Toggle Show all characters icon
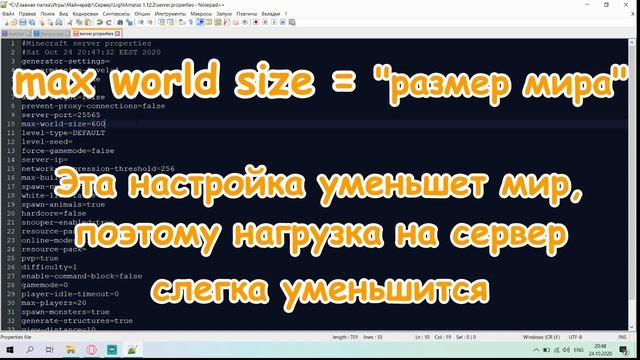The width and height of the screenshot is (640, 360). coord(190,22)
